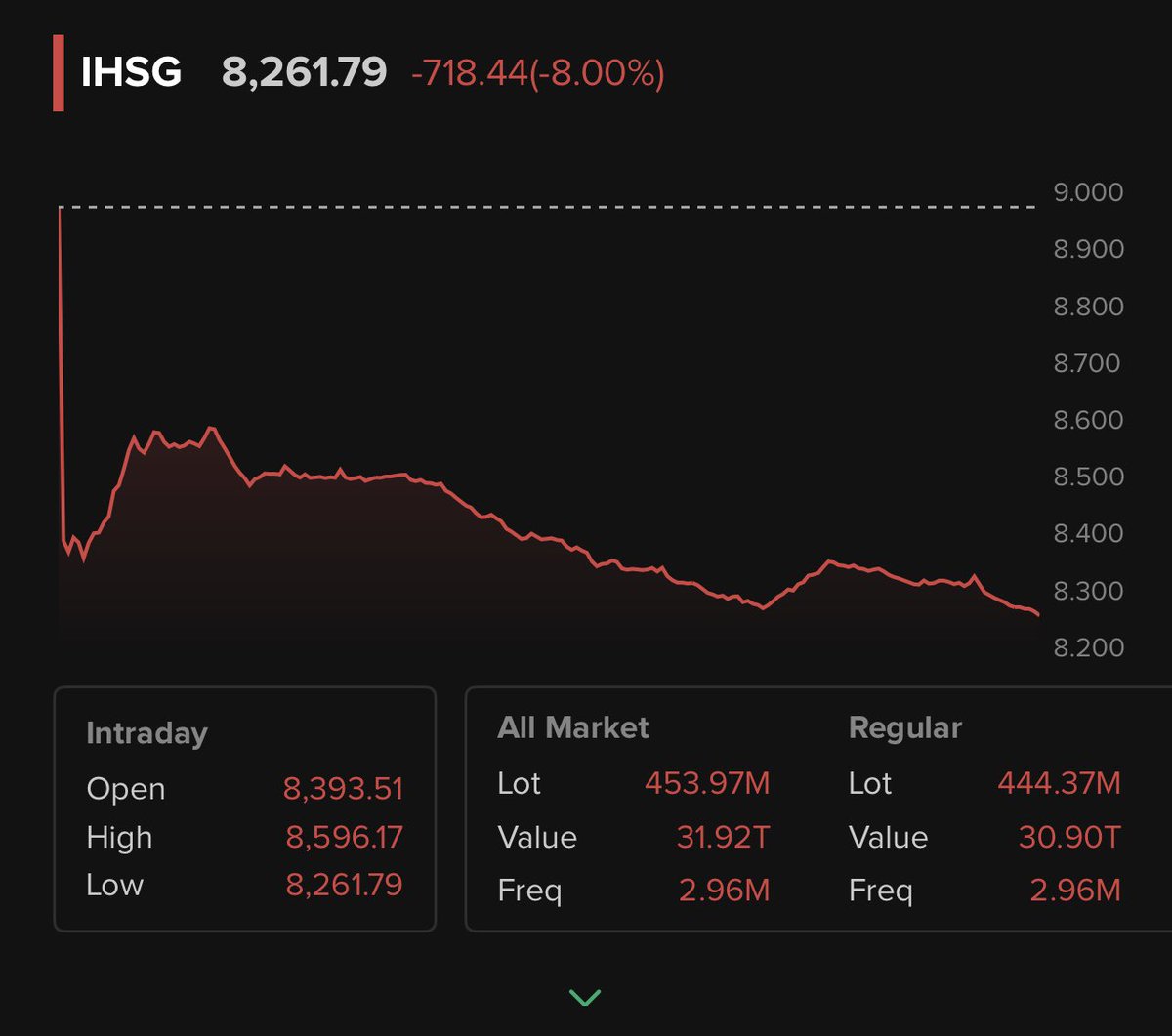Click the Open label in Intraday
The height and width of the screenshot is (1036, 1172).
pyautogui.click(x=126, y=789)
